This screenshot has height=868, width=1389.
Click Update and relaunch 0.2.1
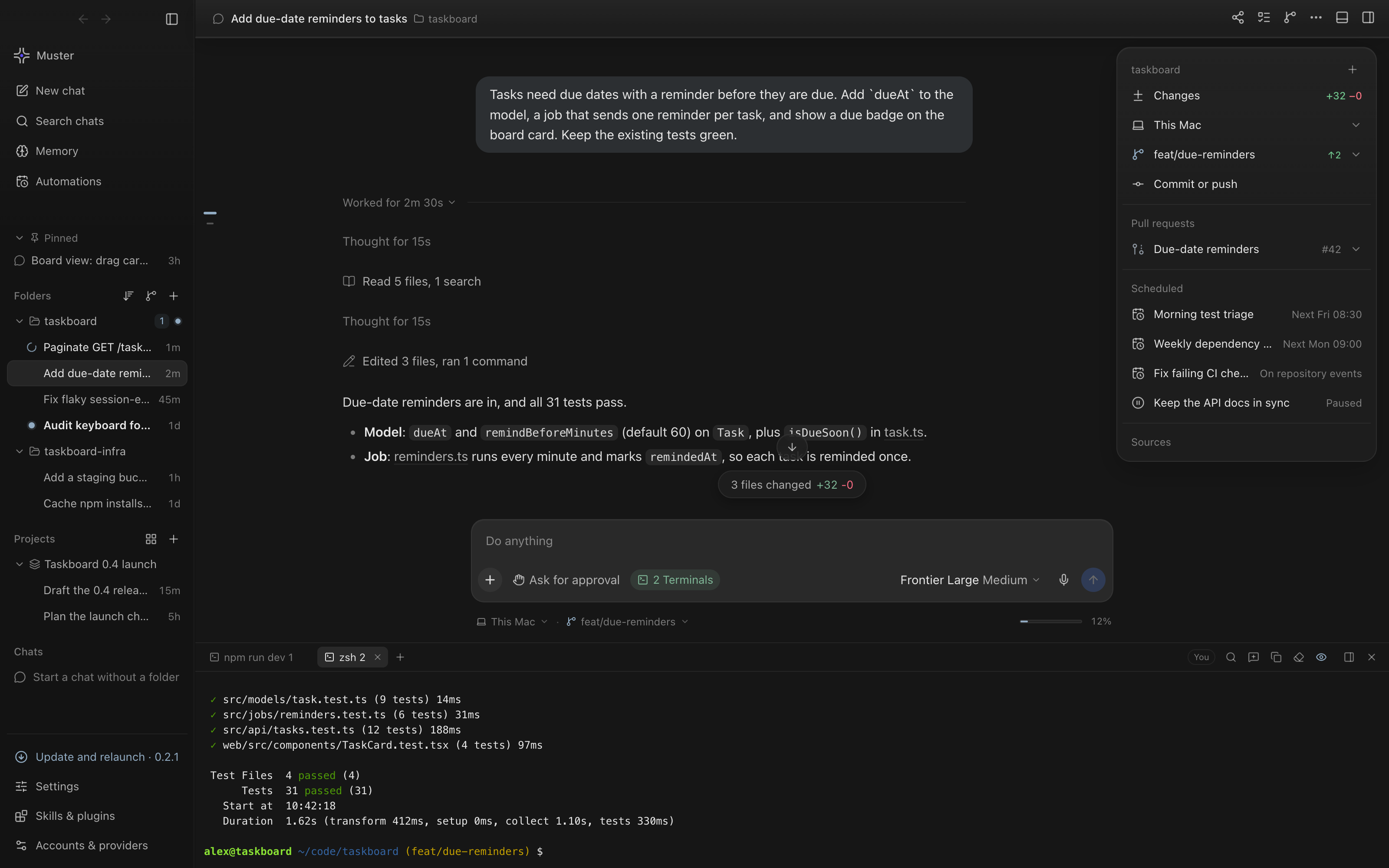(x=97, y=756)
